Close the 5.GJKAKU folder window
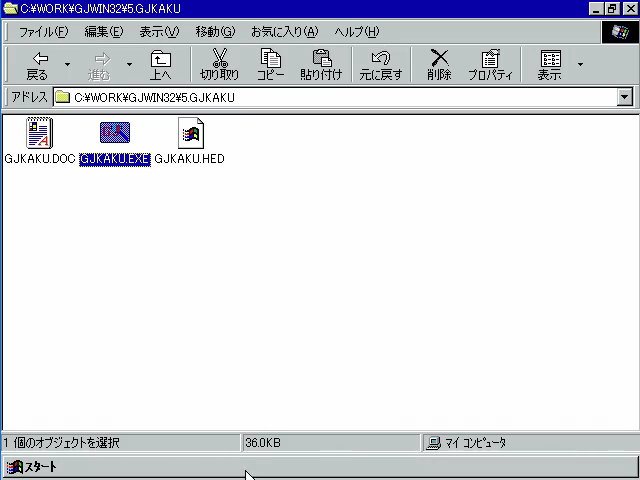 (x=630, y=9)
